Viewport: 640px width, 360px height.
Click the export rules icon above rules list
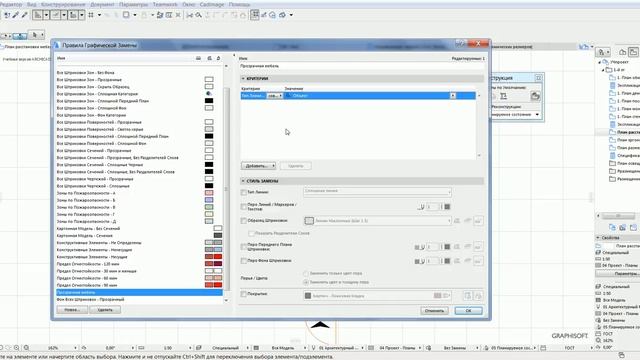[x=209, y=58]
